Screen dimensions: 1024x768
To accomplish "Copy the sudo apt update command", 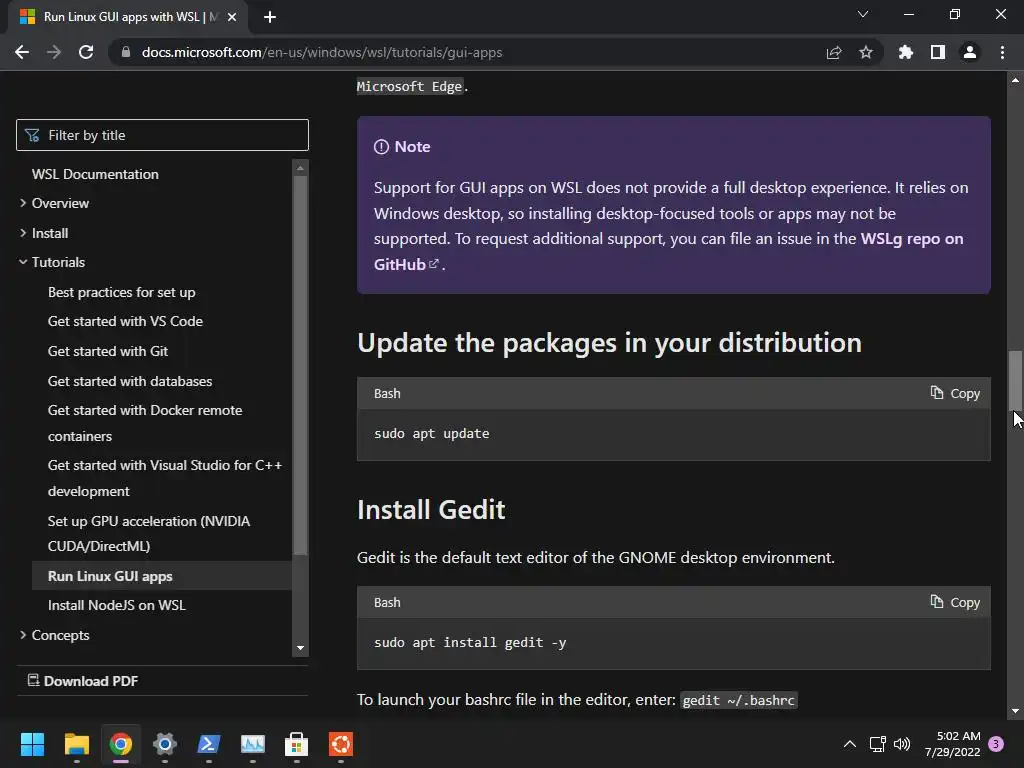I will point(955,393).
